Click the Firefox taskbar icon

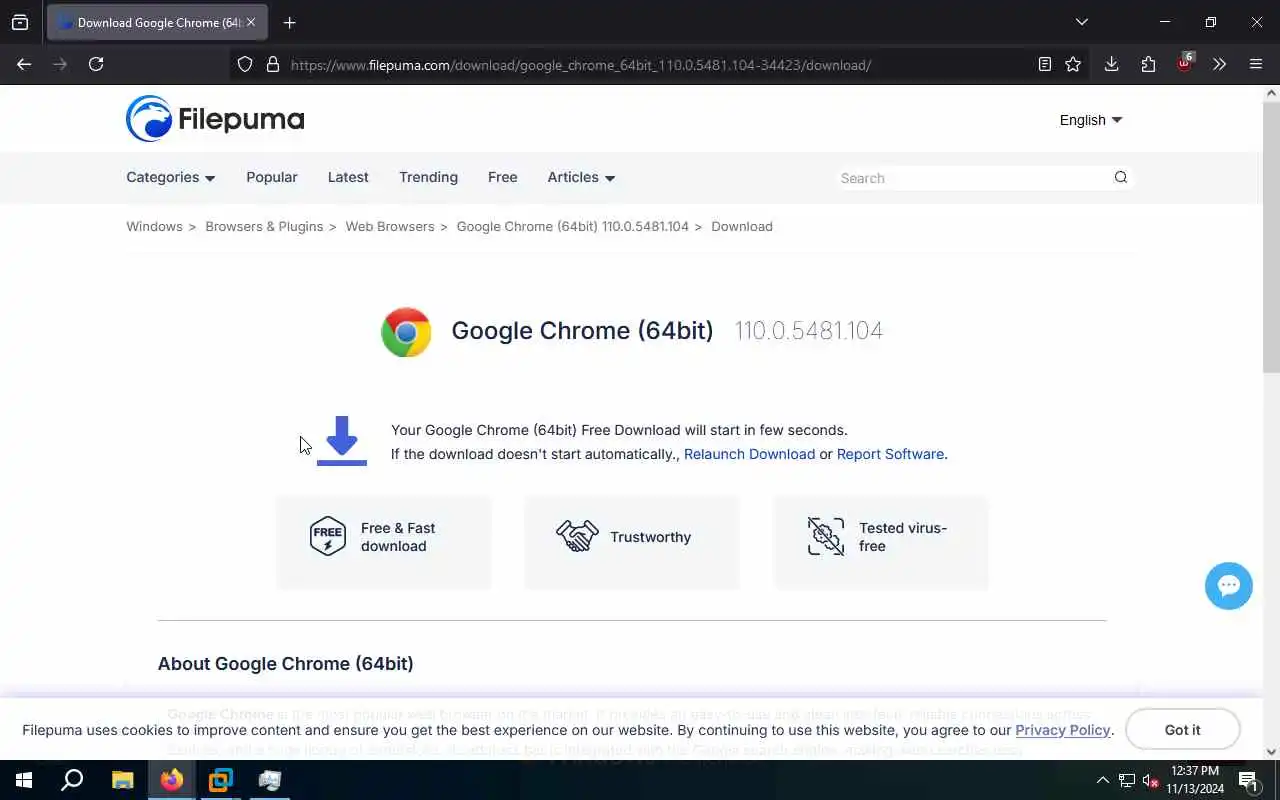click(x=172, y=780)
